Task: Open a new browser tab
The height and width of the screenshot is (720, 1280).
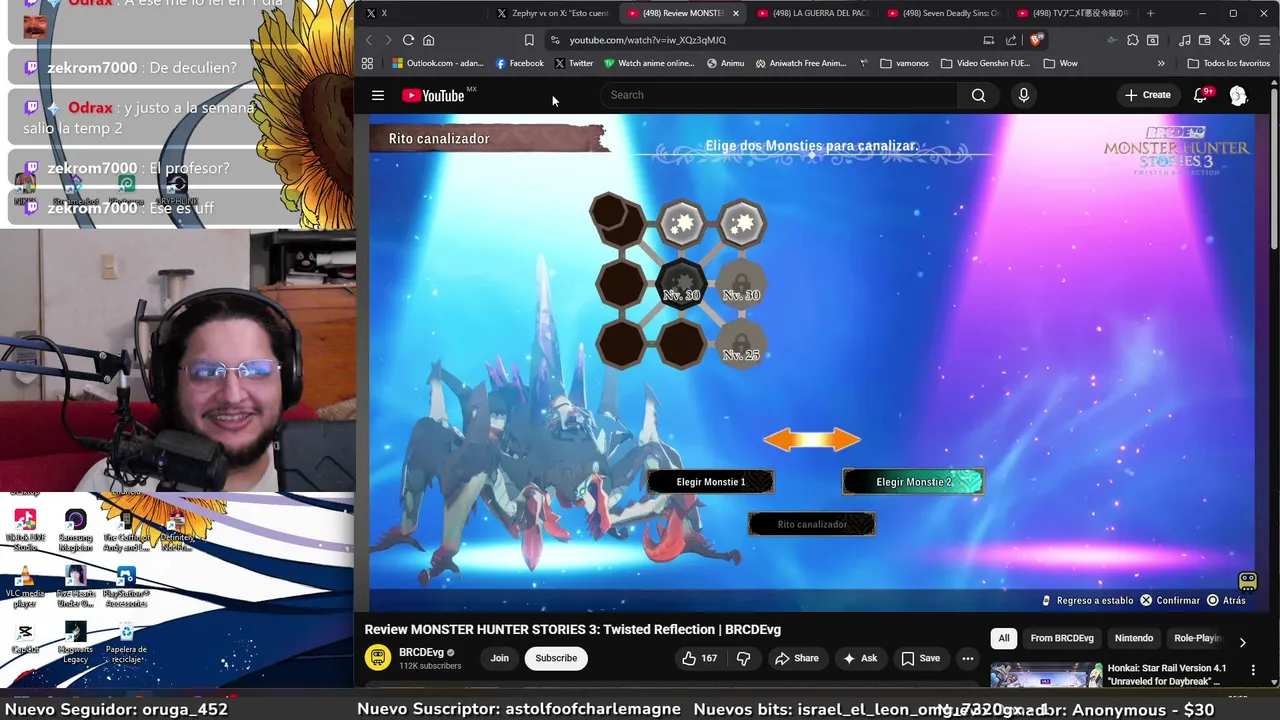Action: (x=1150, y=13)
